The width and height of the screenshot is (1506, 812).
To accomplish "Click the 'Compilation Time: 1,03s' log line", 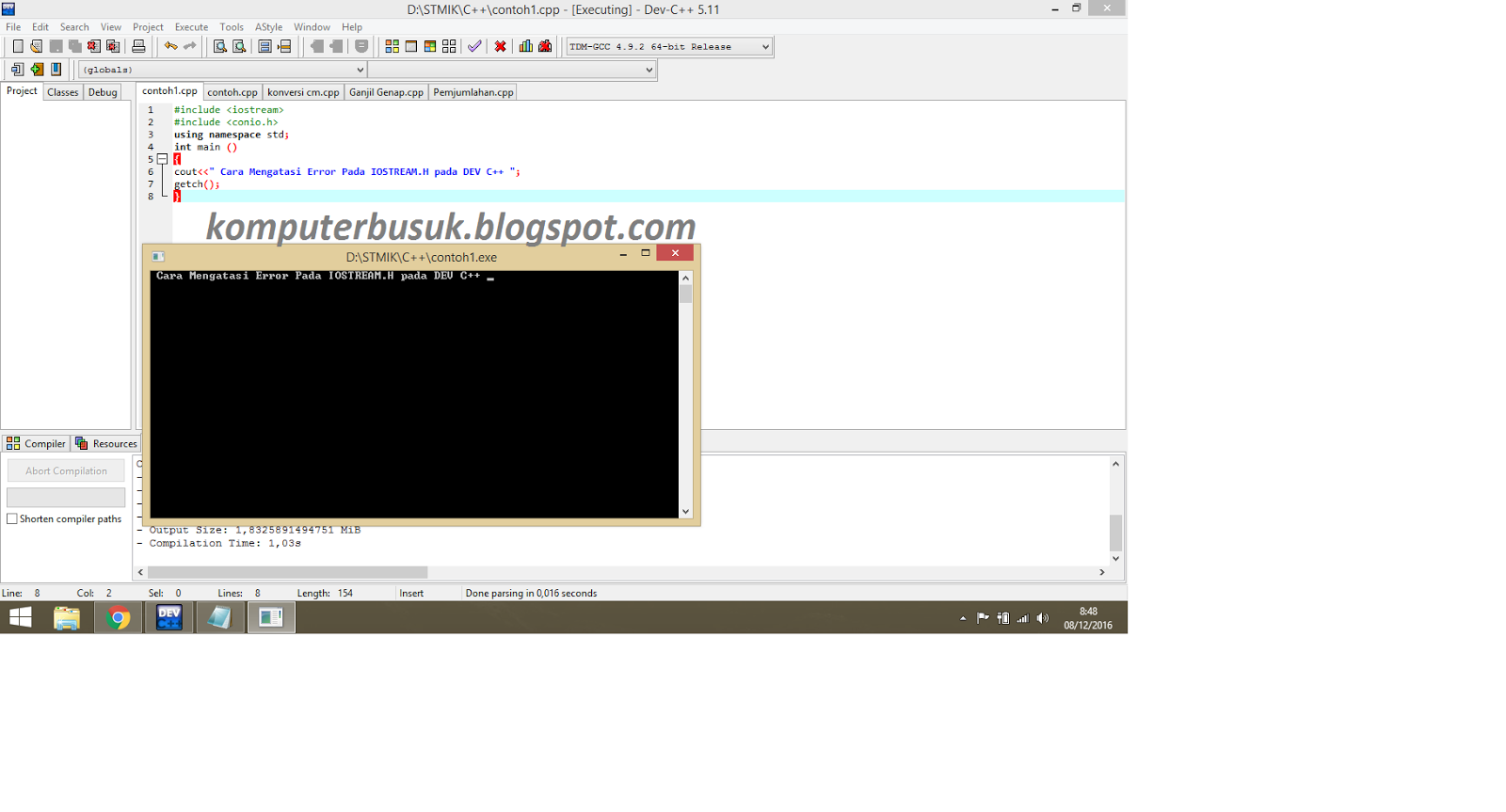I will pyautogui.click(x=225, y=543).
